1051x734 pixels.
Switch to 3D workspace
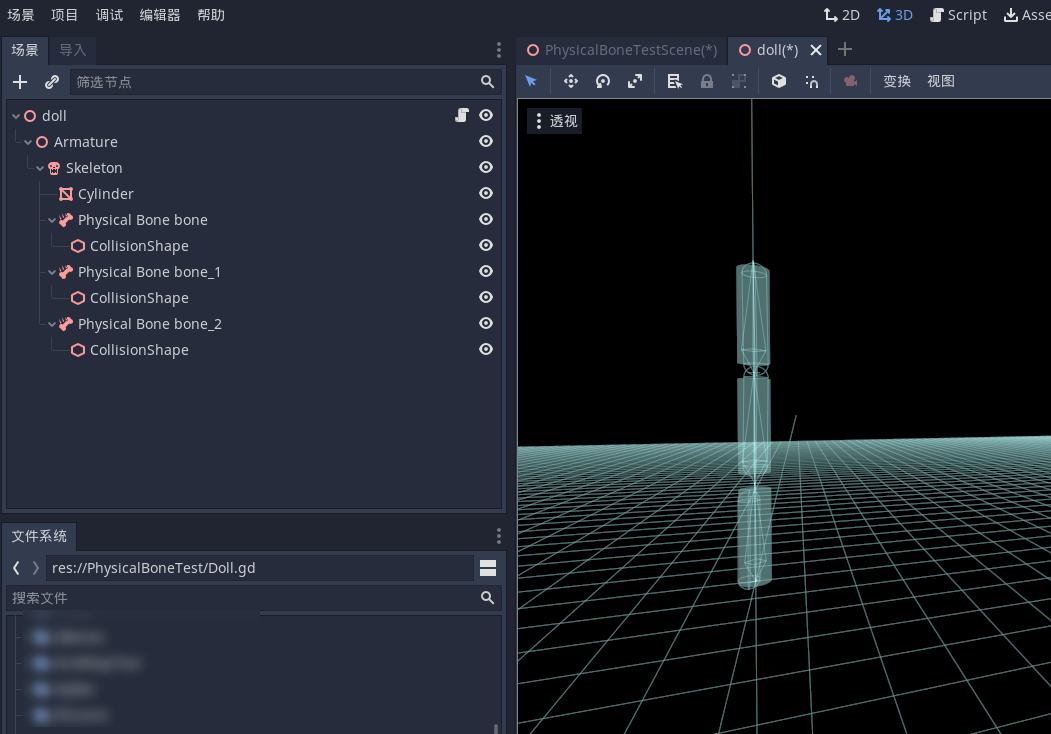point(895,15)
